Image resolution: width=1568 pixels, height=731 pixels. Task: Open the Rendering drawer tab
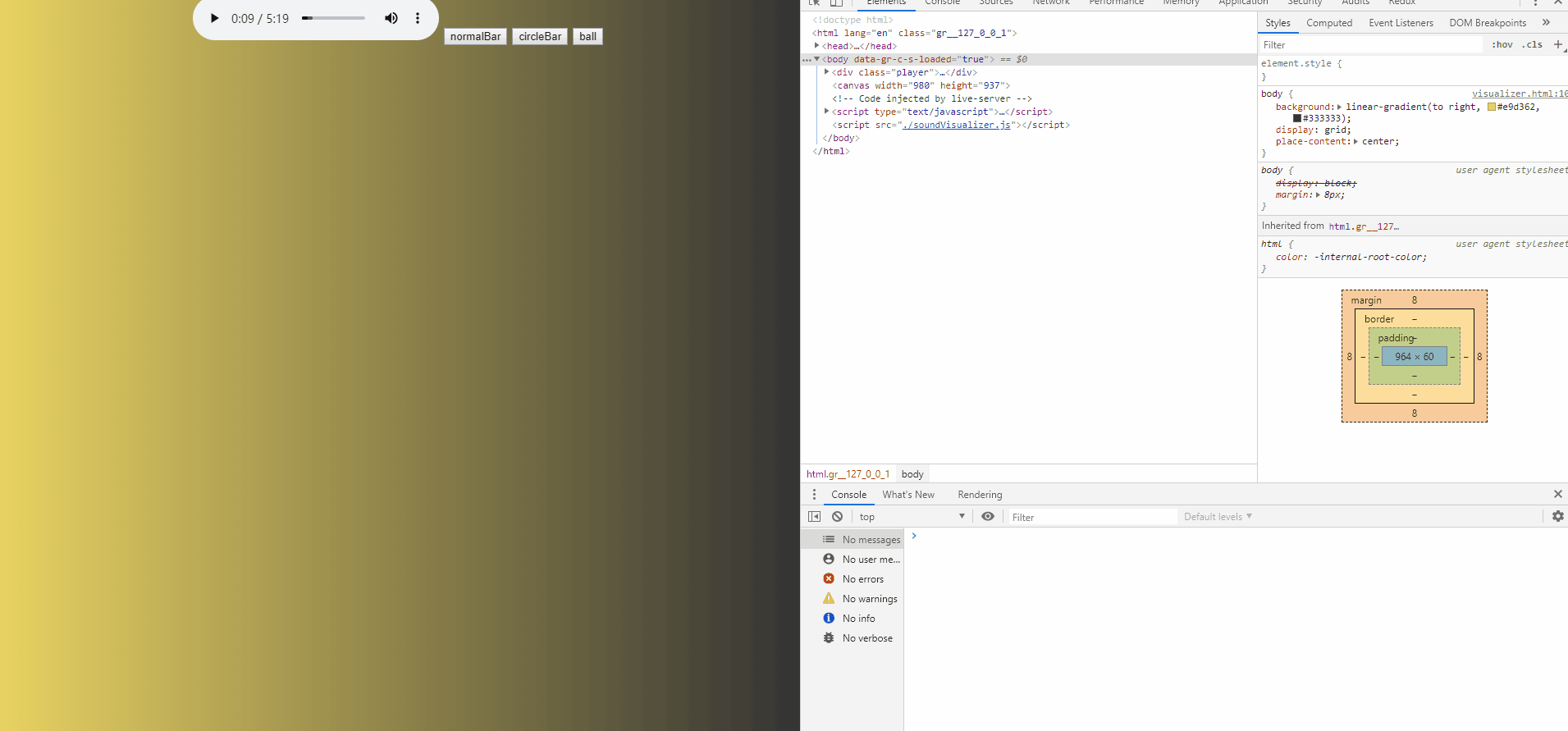tap(980, 494)
